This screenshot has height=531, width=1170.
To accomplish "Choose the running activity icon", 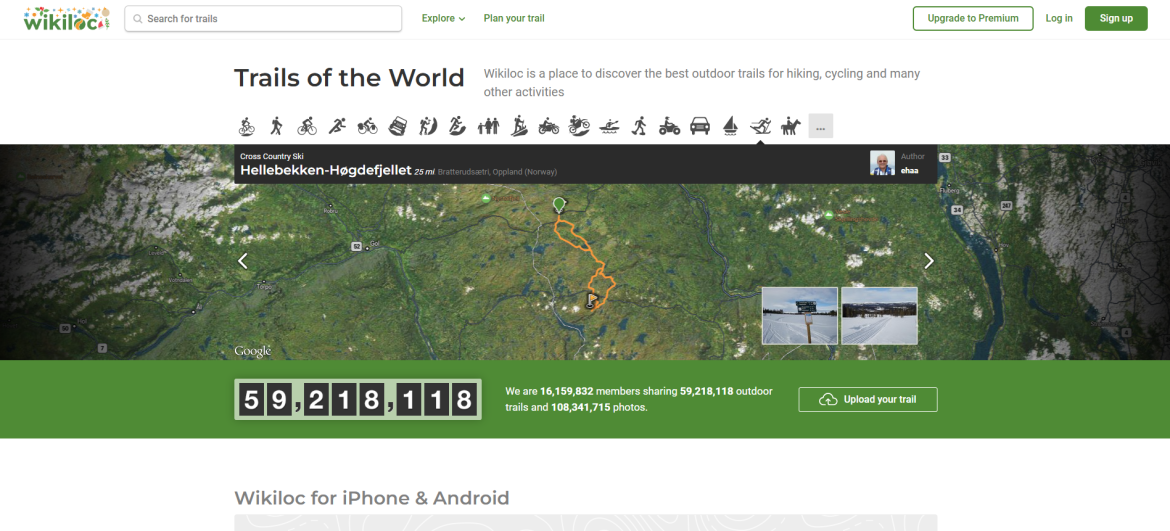I will (x=337, y=126).
